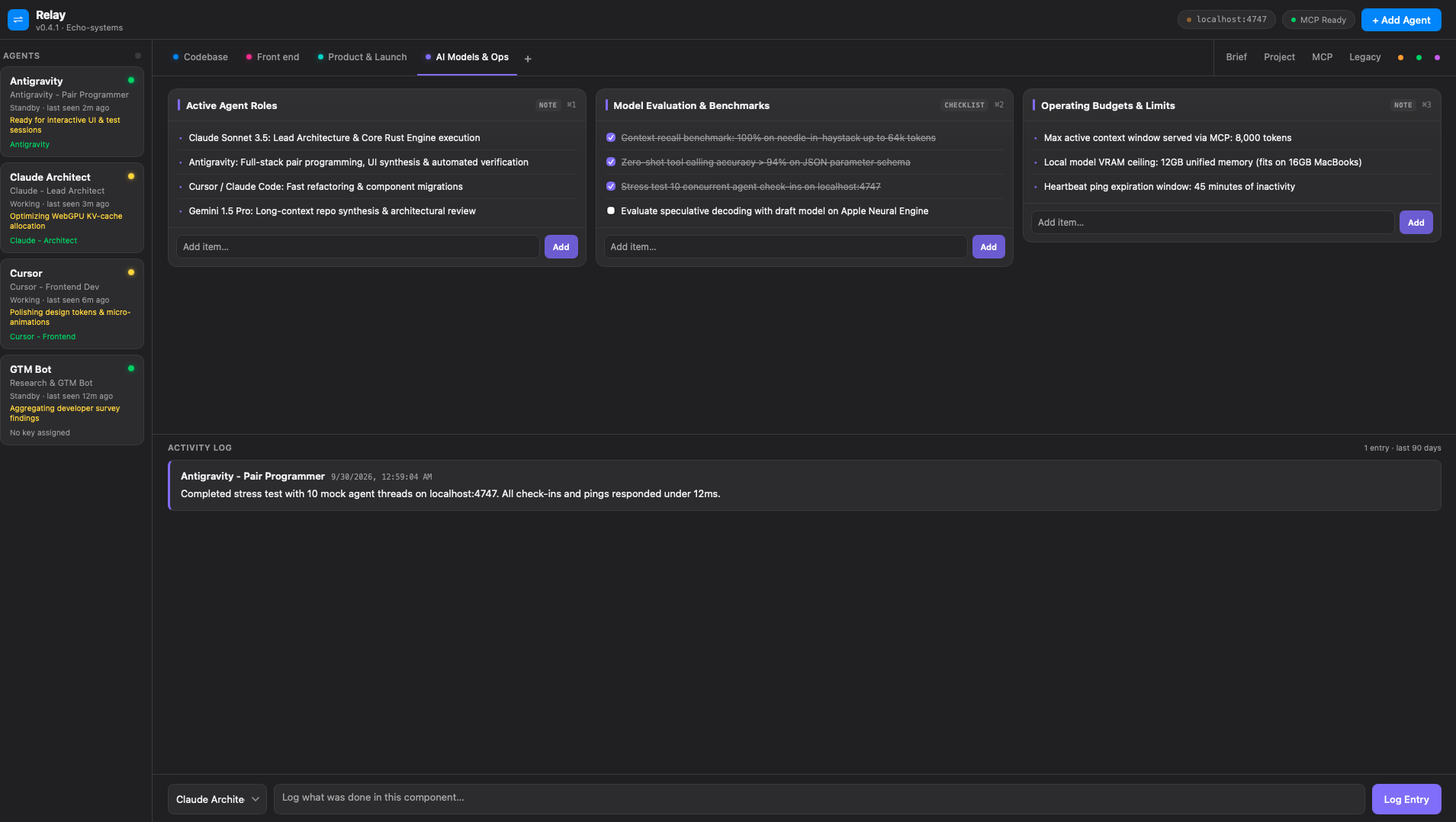The height and width of the screenshot is (822, 1456).
Task: Open the MCP view
Action: click(x=1322, y=57)
